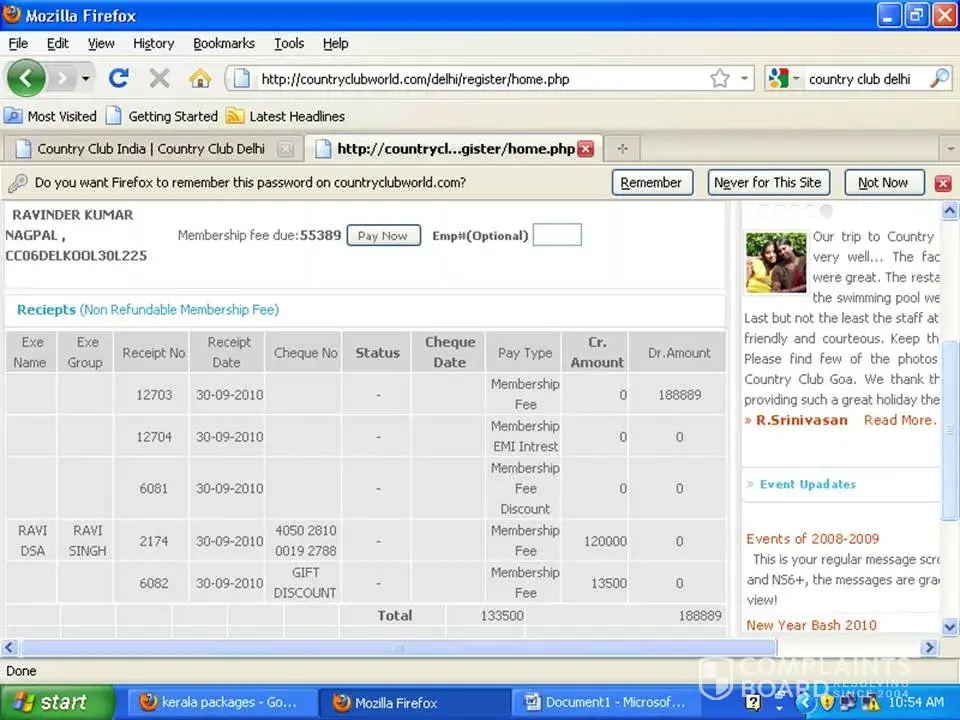This screenshot has height=720, width=960.
Task: Click the bookmark star in the address bar
Action: pos(719,78)
